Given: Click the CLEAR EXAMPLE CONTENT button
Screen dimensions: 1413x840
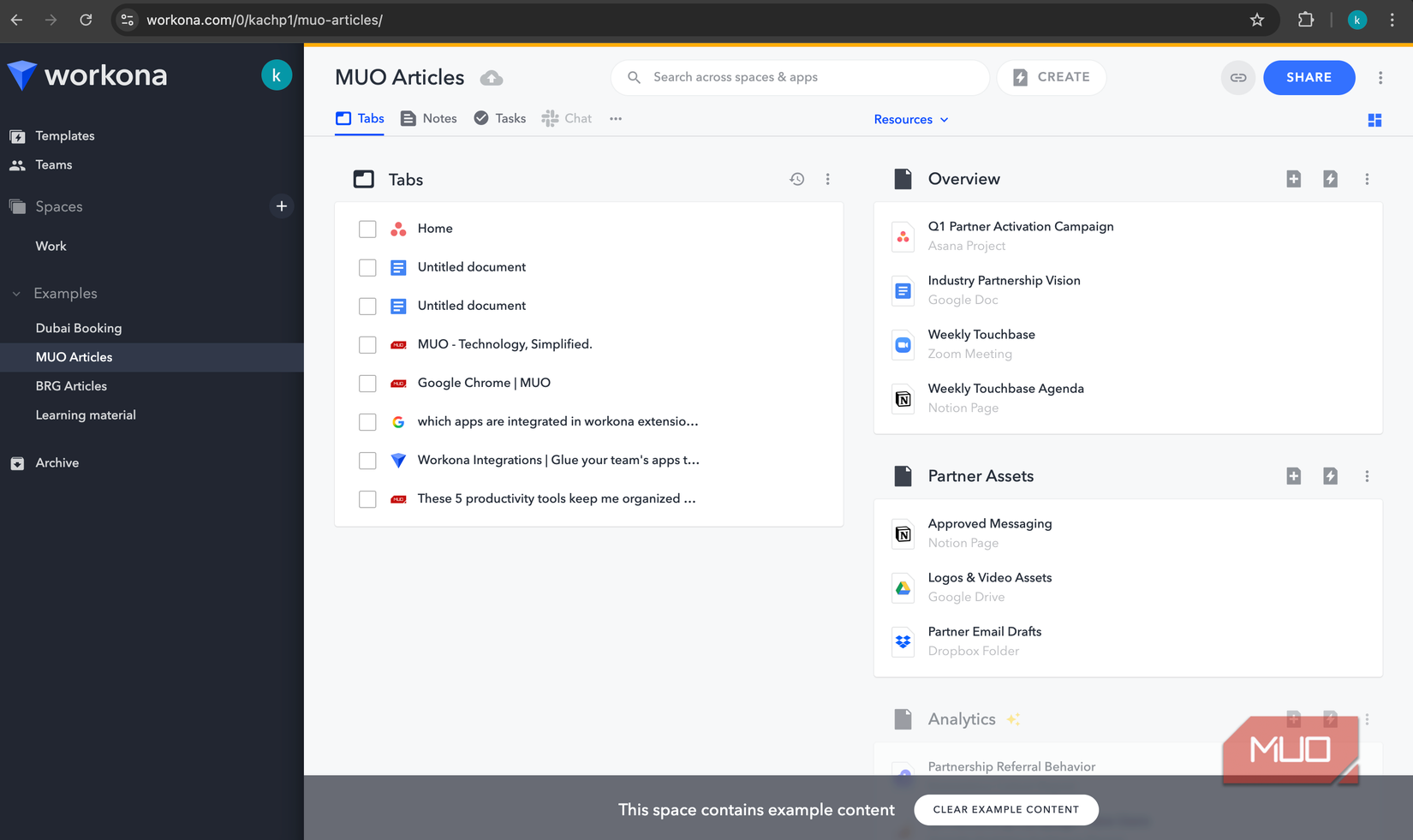Looking at the screenshot, I should pyautogui.click(x=1005, y=809).
